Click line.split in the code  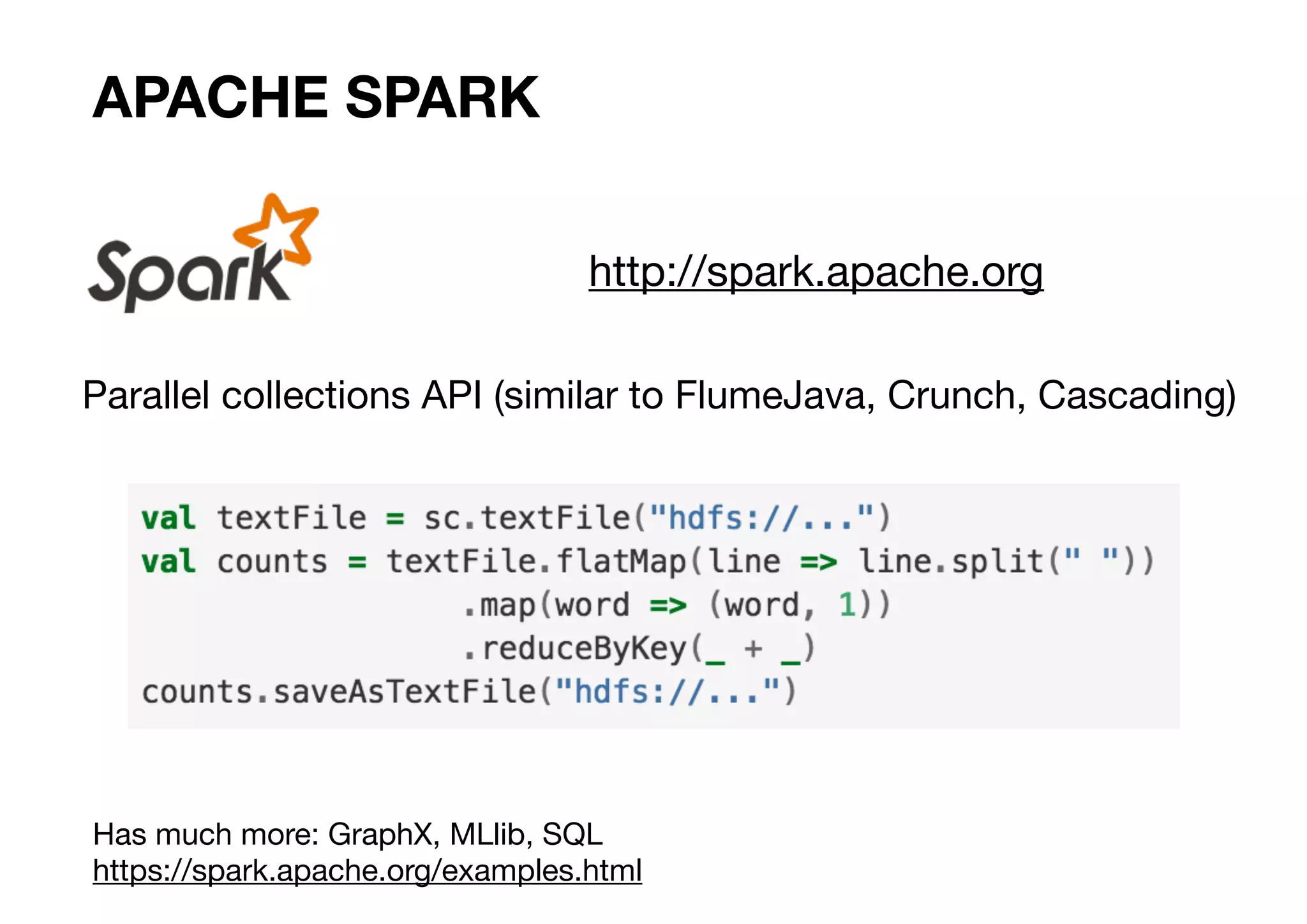click(951, 562)
